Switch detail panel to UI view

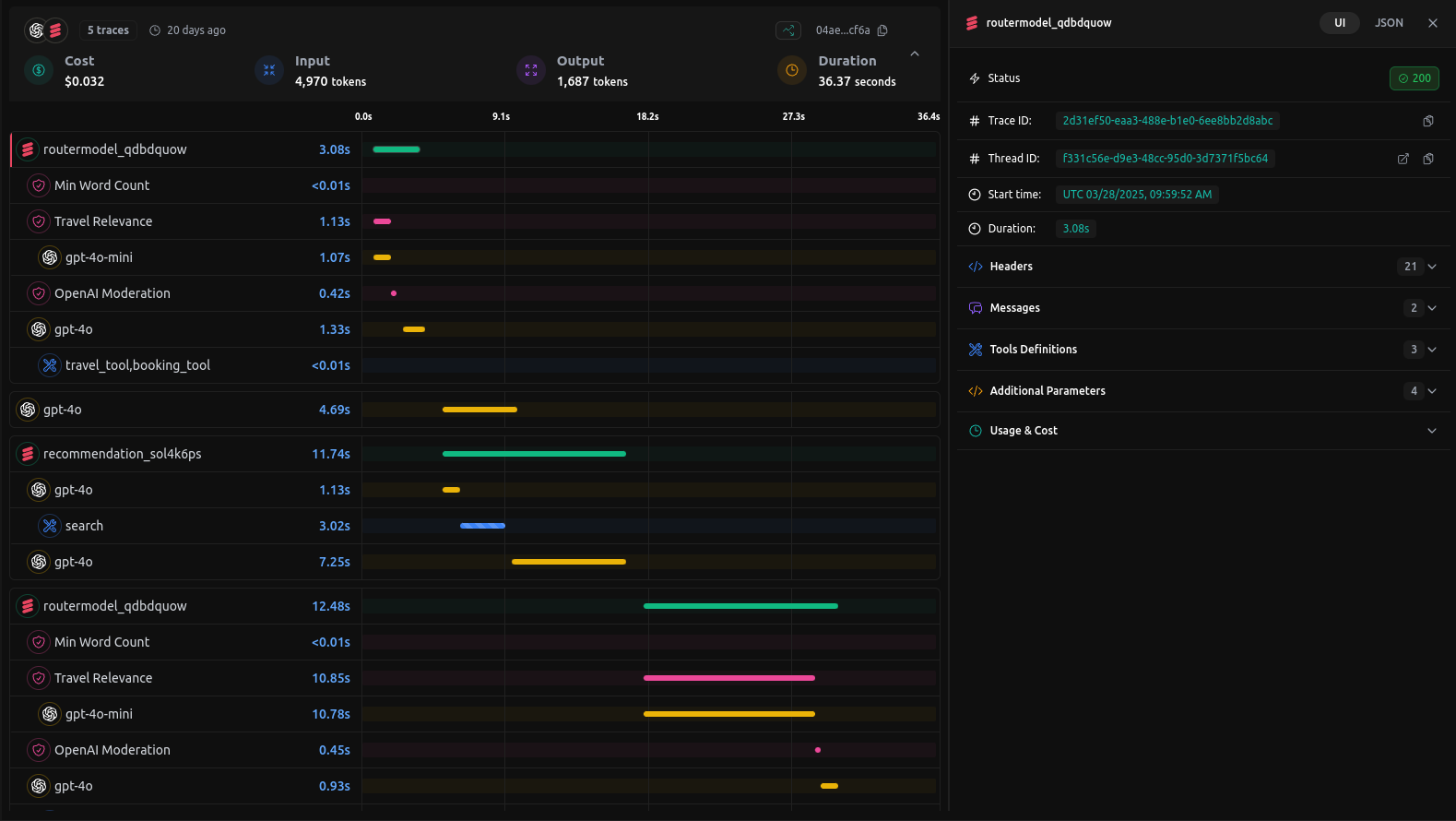tap(1339, 23)
